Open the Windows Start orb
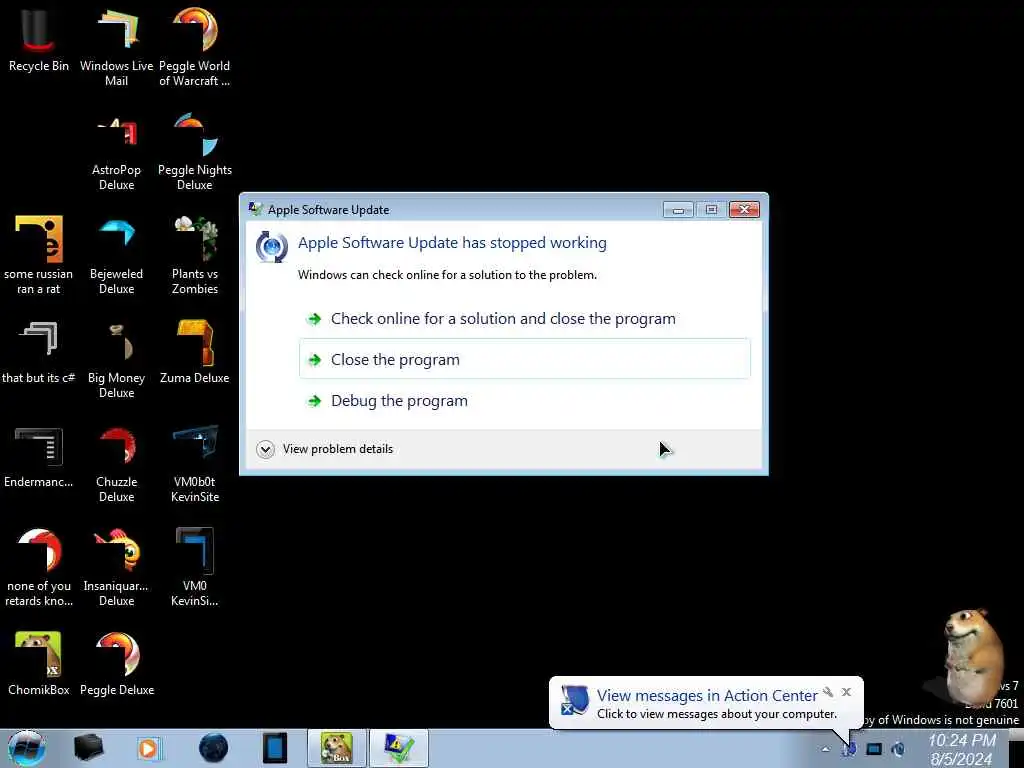 click(x=26, y=748)
